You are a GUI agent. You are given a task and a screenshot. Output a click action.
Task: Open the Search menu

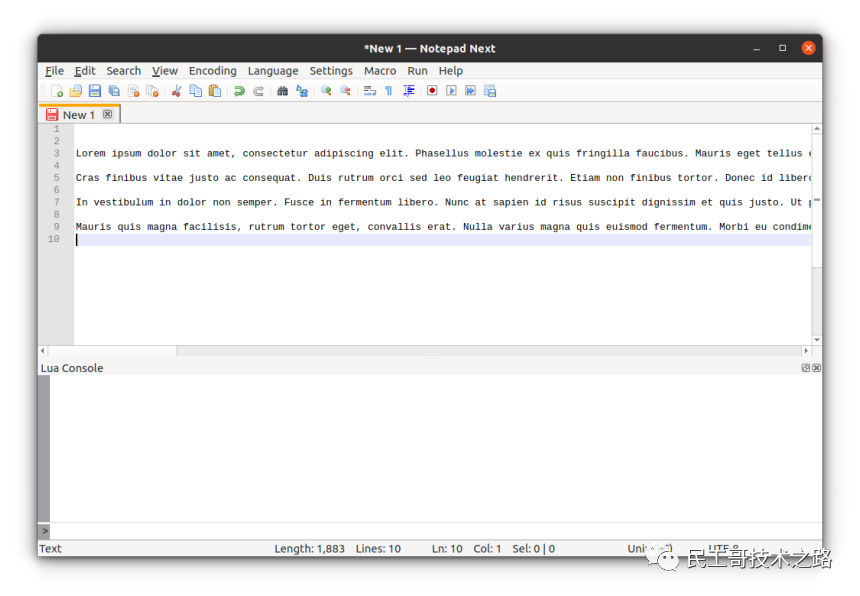coord(123,70)
